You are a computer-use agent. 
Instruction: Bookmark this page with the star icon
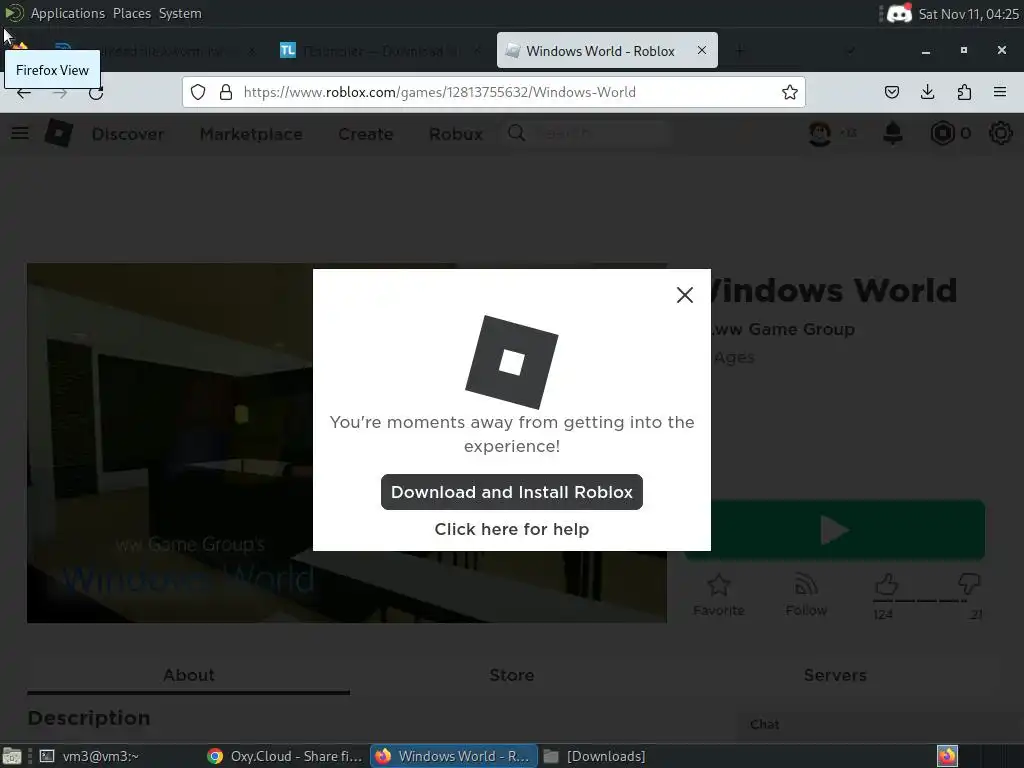tap(790, 92)
